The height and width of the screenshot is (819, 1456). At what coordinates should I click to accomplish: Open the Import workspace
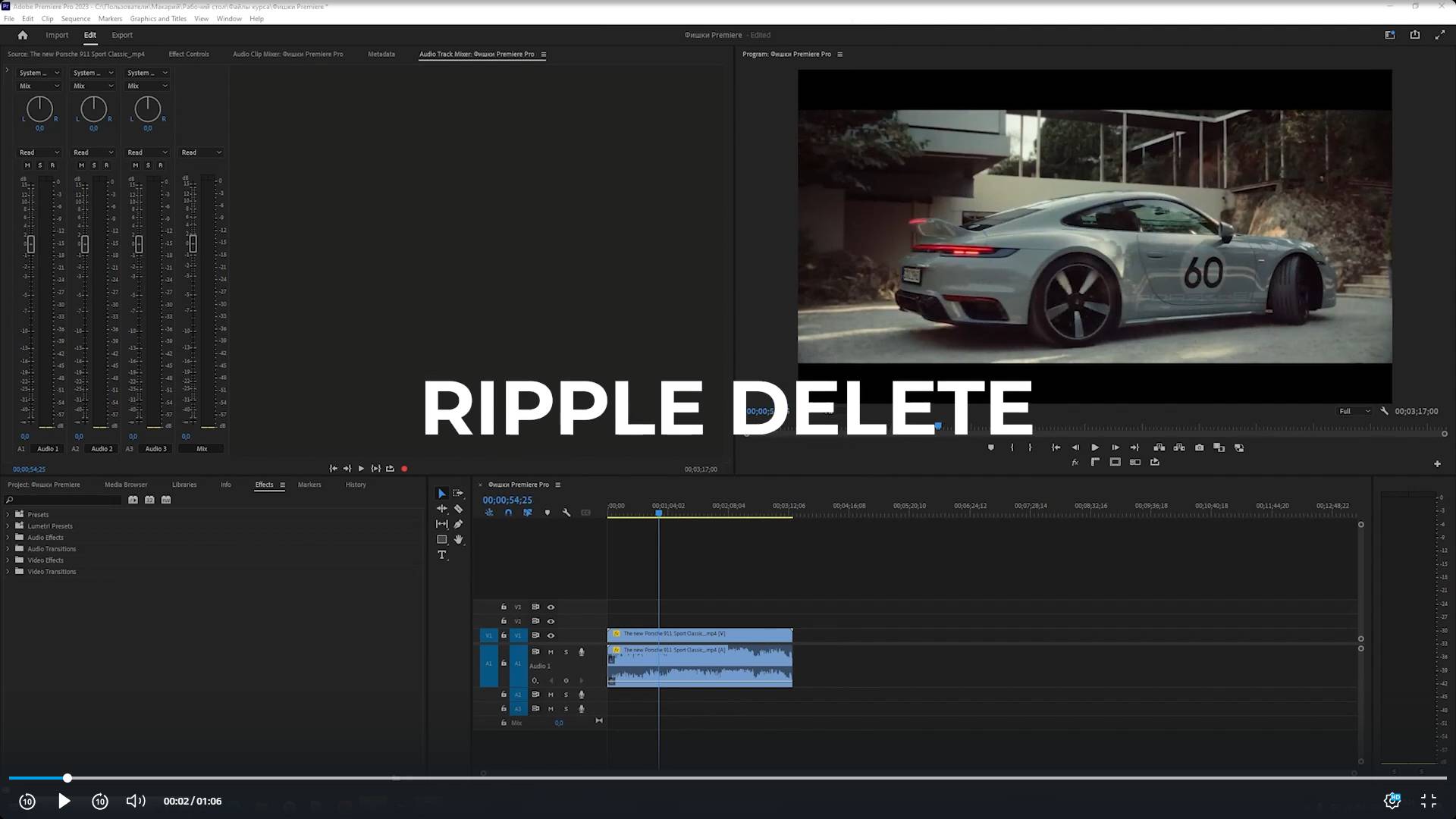[57, 35]
